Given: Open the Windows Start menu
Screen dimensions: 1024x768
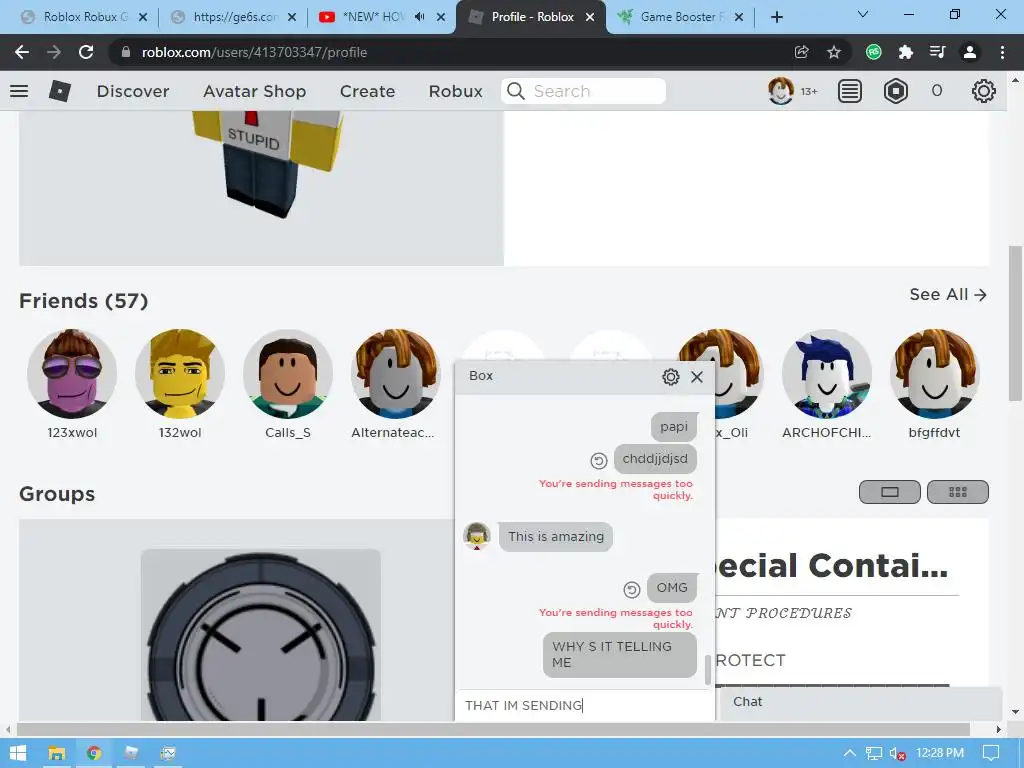Looking at the screenshot, I should (x=18, y=753).
